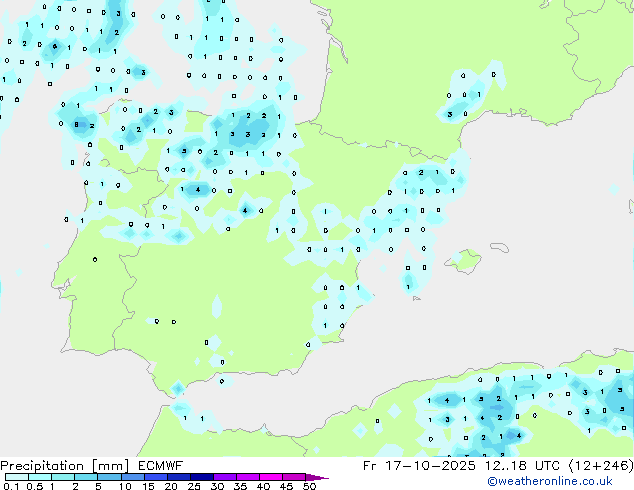This screenshot has height=490, width=634.
Task: Click the legend label '50'
Action: (x=309, y=486)
